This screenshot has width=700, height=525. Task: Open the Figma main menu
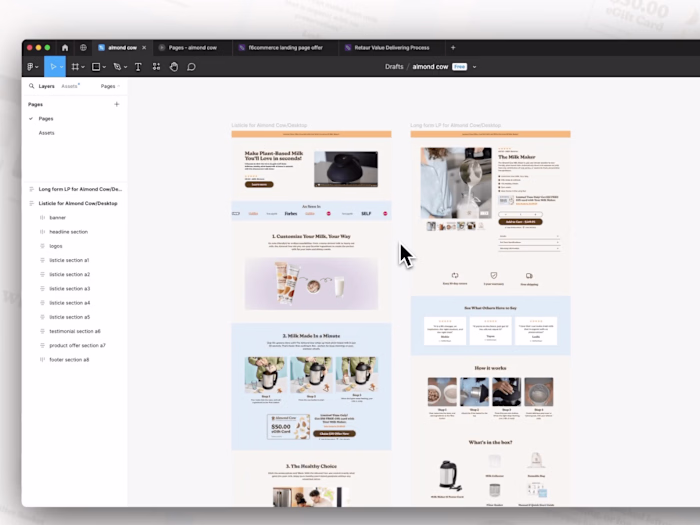pos(33,67)
